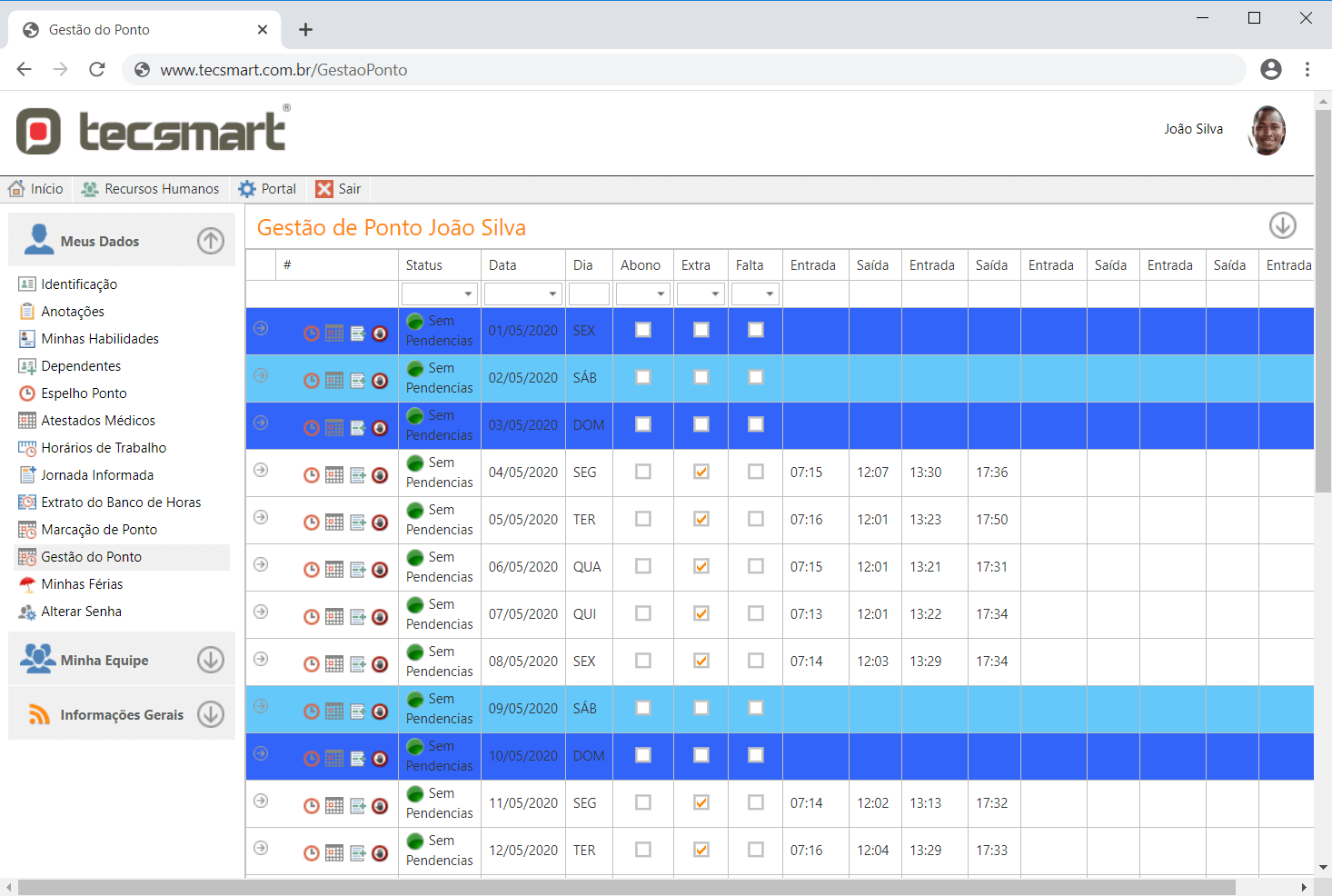
Task: Click João Silva's profile photo
Action: point(1267,131)
